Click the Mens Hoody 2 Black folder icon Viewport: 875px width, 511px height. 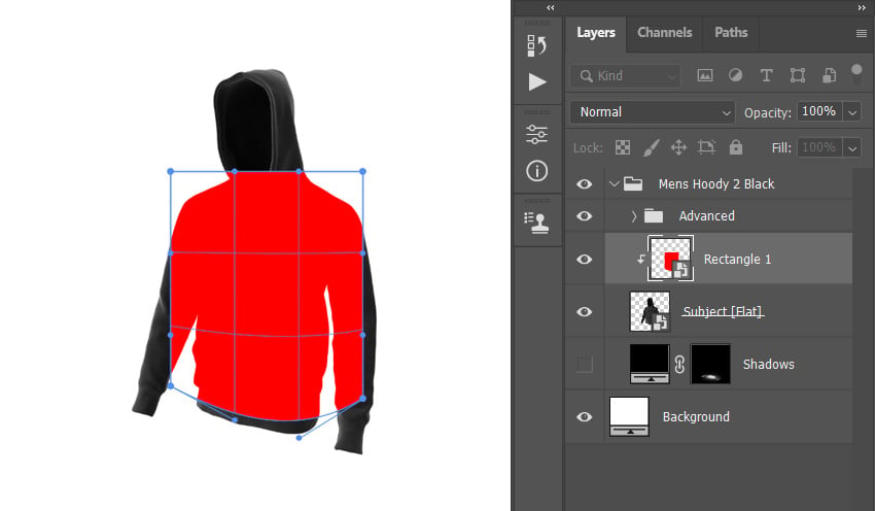point(633,184)
